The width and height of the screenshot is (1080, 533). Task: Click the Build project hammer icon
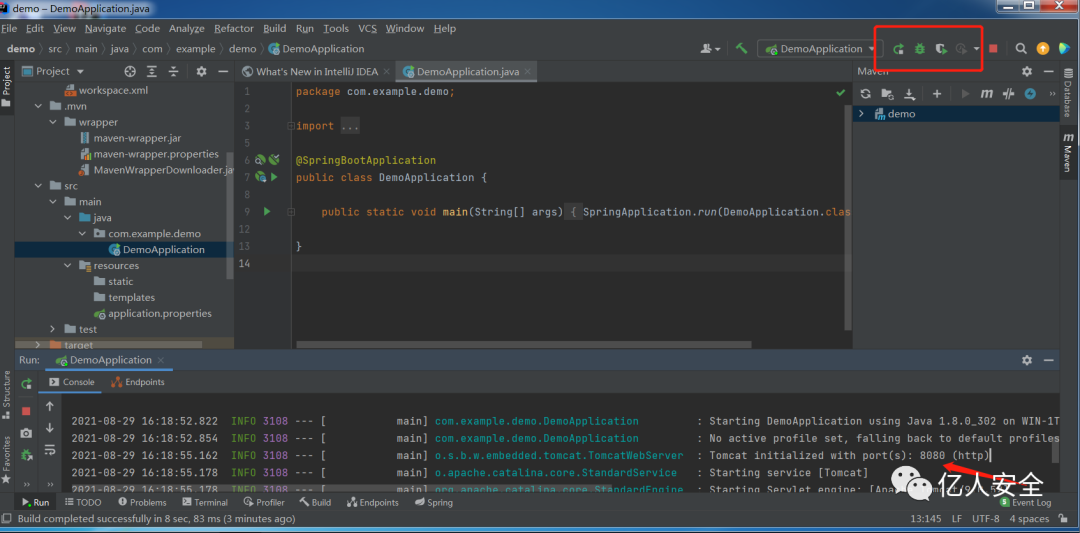(x=741, y=49)
